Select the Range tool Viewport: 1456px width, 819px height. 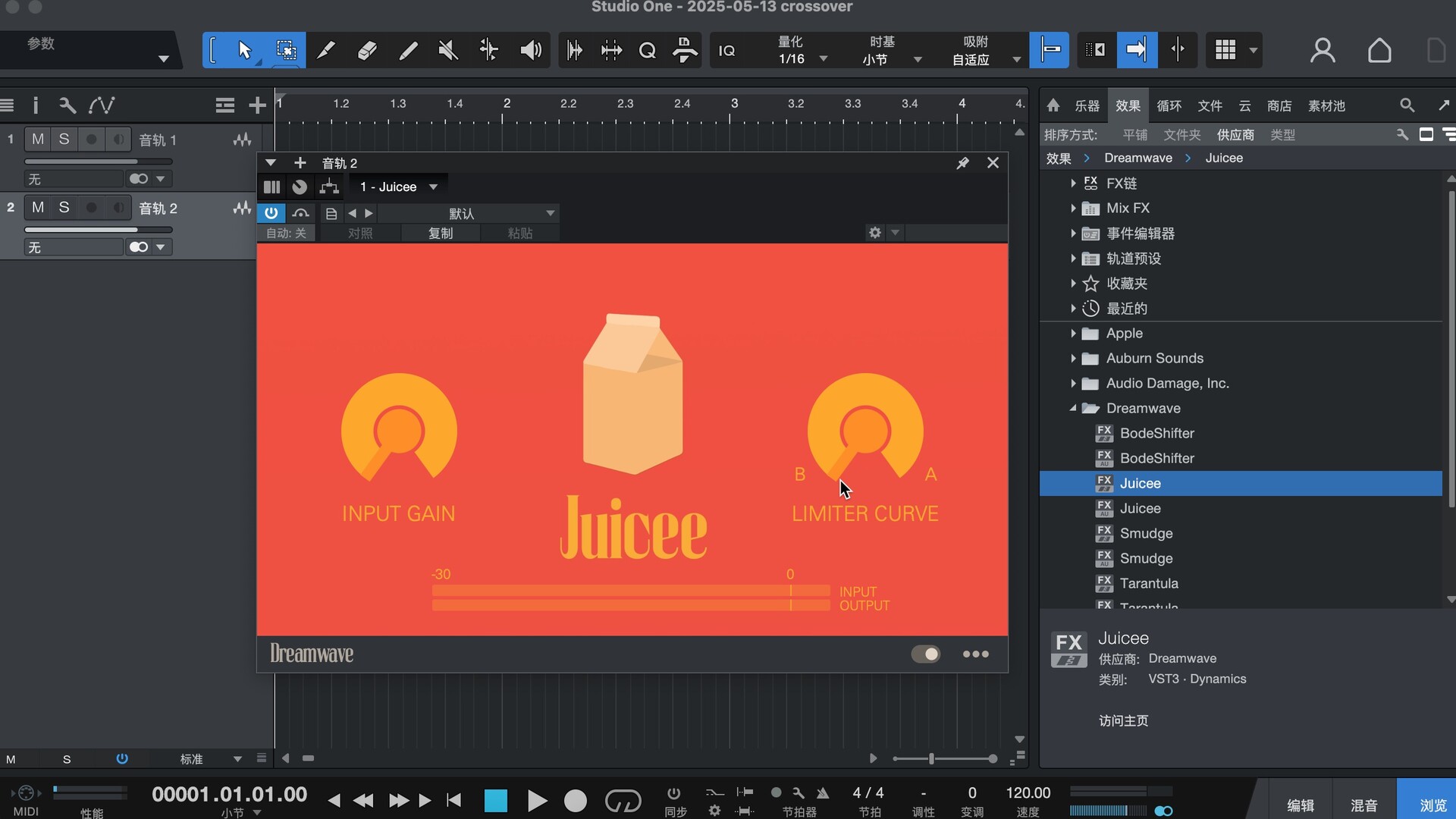click(286, 50)
